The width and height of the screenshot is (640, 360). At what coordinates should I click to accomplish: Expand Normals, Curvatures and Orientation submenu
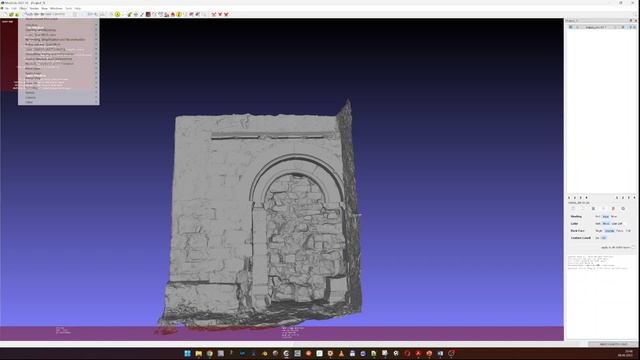(58, 64)
